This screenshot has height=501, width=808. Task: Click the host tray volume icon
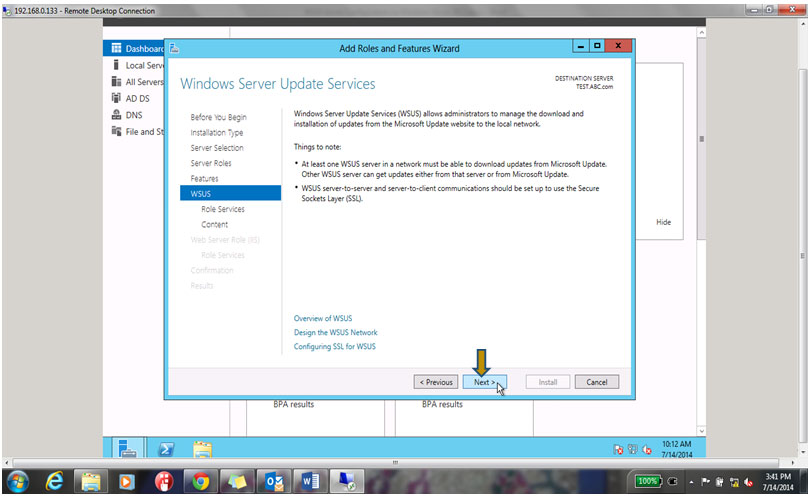point(748,482)
